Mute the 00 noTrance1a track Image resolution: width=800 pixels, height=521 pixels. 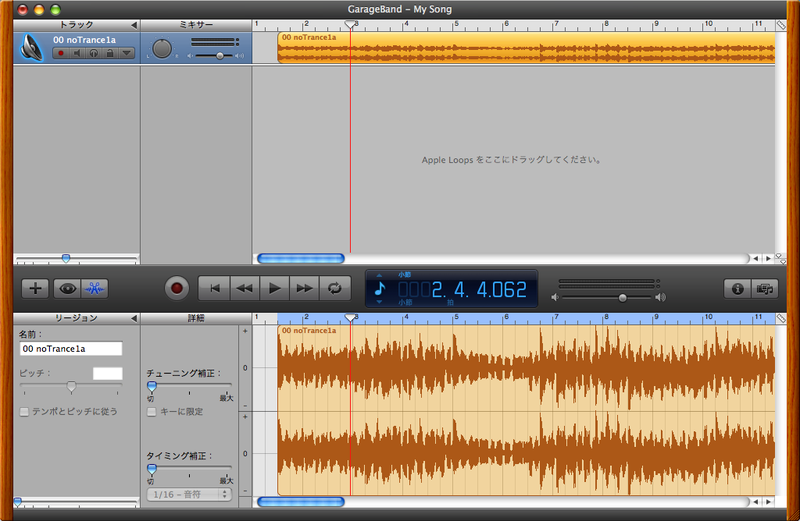[x=77, y=53]
